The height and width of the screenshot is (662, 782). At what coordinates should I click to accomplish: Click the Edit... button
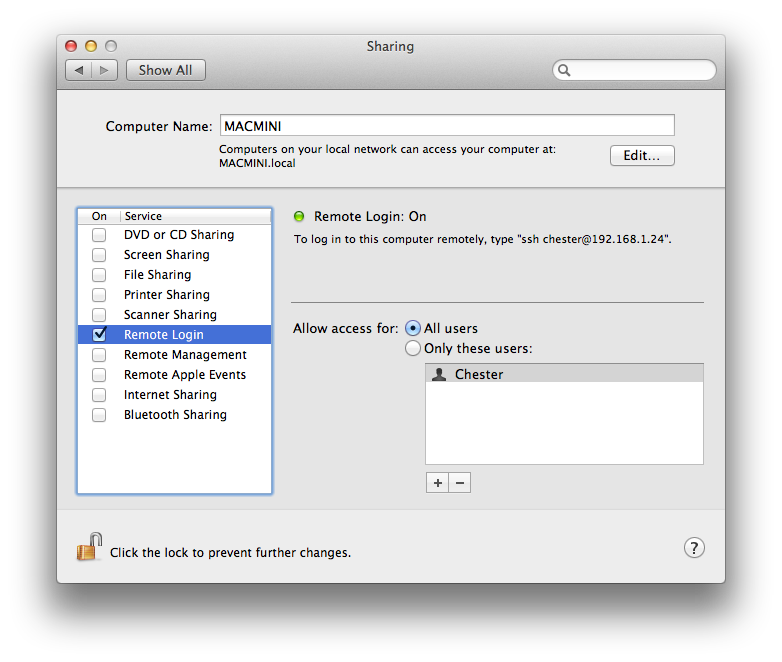pyautogui.click(x=642, y=156)
